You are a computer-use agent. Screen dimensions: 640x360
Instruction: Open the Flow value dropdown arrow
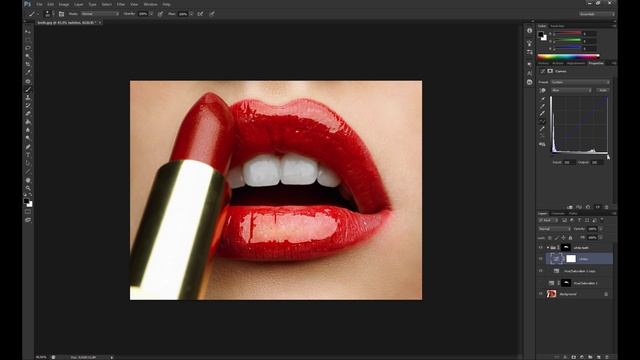191,14
